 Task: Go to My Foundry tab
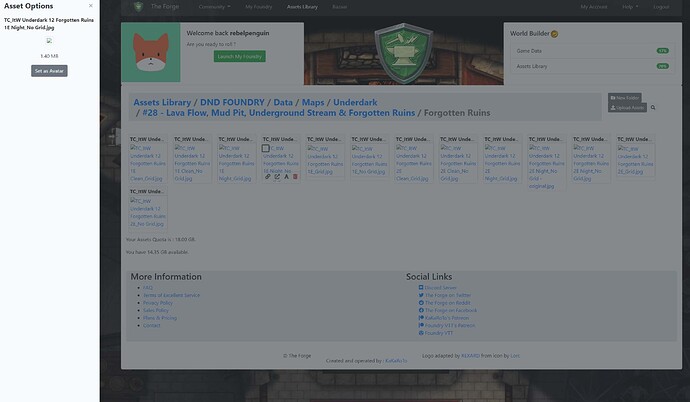[258, 7]
